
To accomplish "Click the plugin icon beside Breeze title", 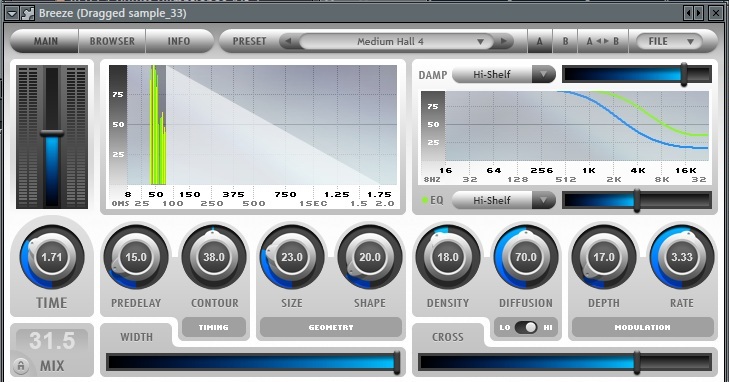I will pyautogui.click(x=28, y=13).
